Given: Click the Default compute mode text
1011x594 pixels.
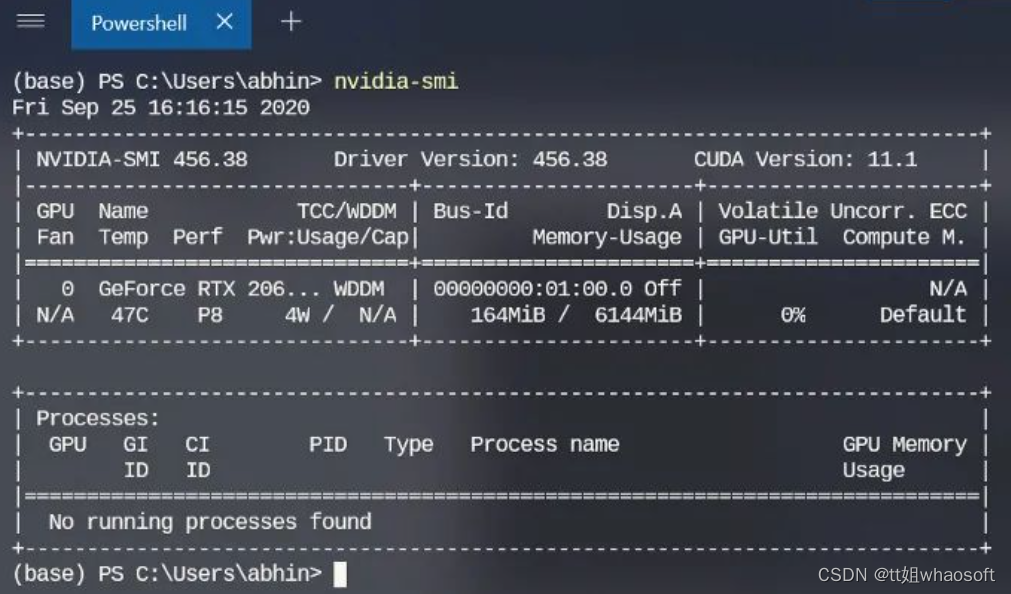Looking at the screenshot, I should click(x=923, y=314).
